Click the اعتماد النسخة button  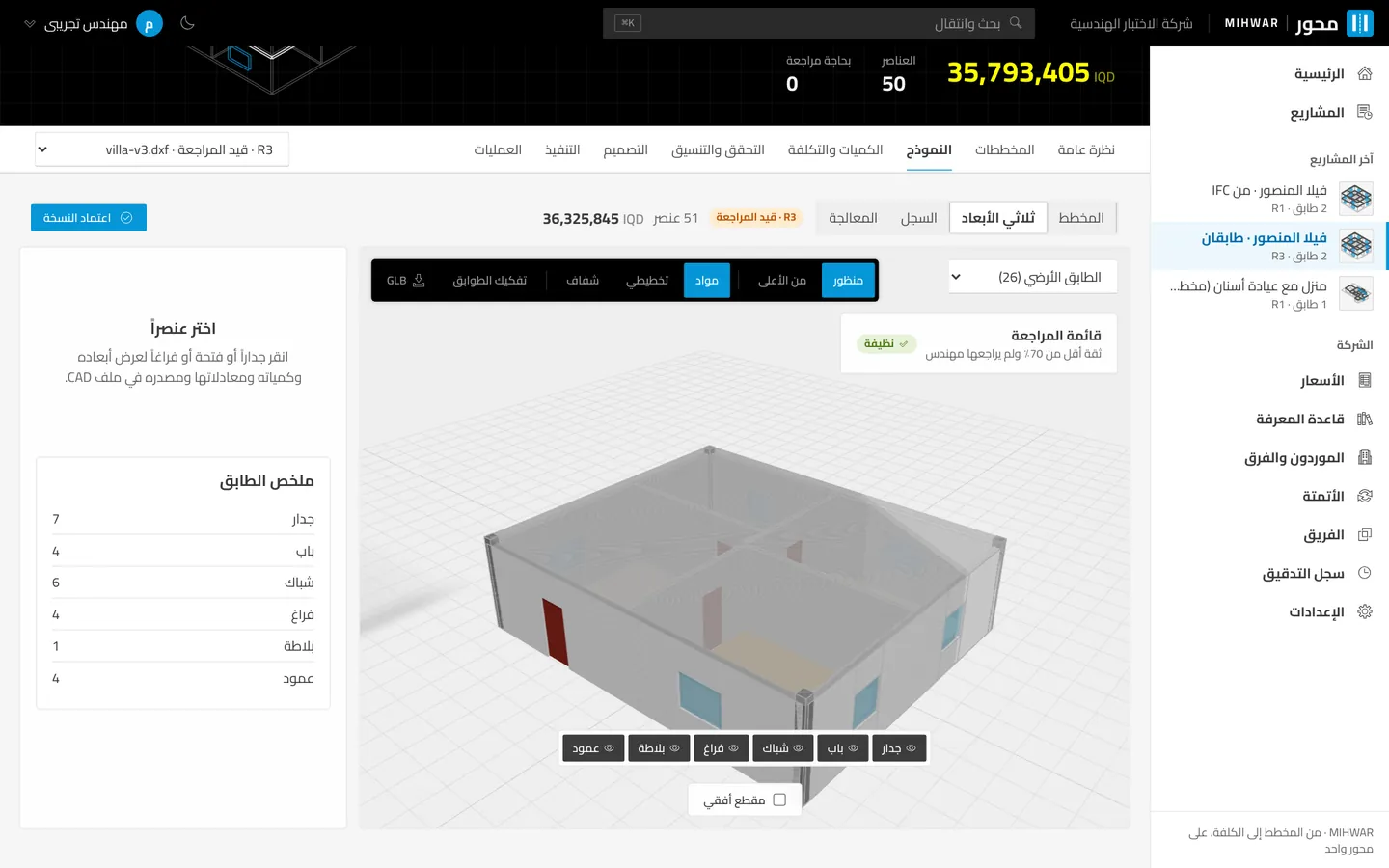tap(89, 218)
